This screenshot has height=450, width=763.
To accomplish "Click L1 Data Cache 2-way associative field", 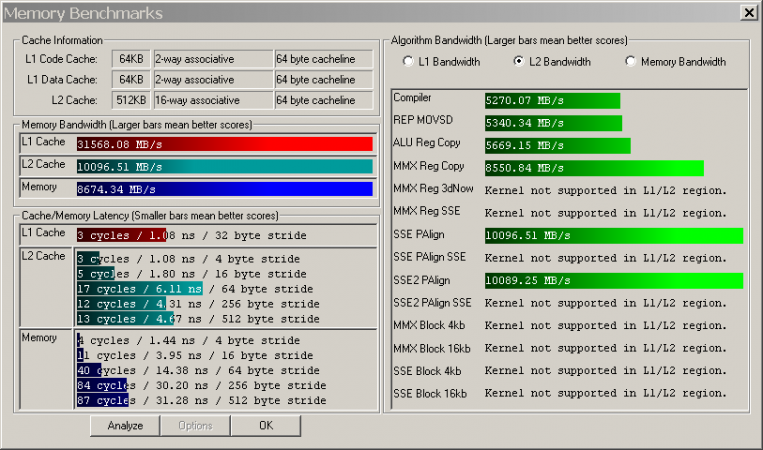I will 213,79.
